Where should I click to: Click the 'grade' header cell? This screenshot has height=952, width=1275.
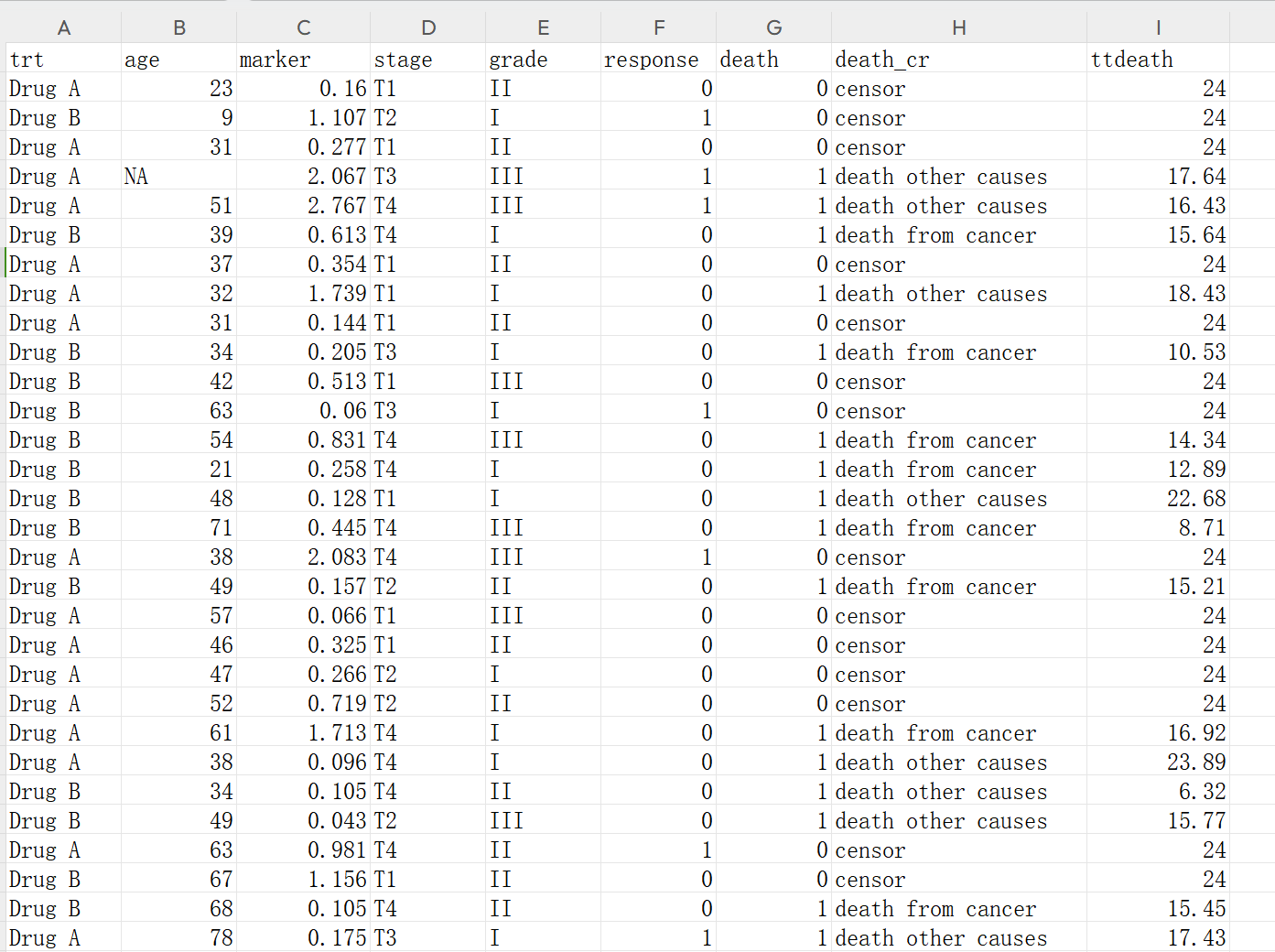(x=543, y=59)
